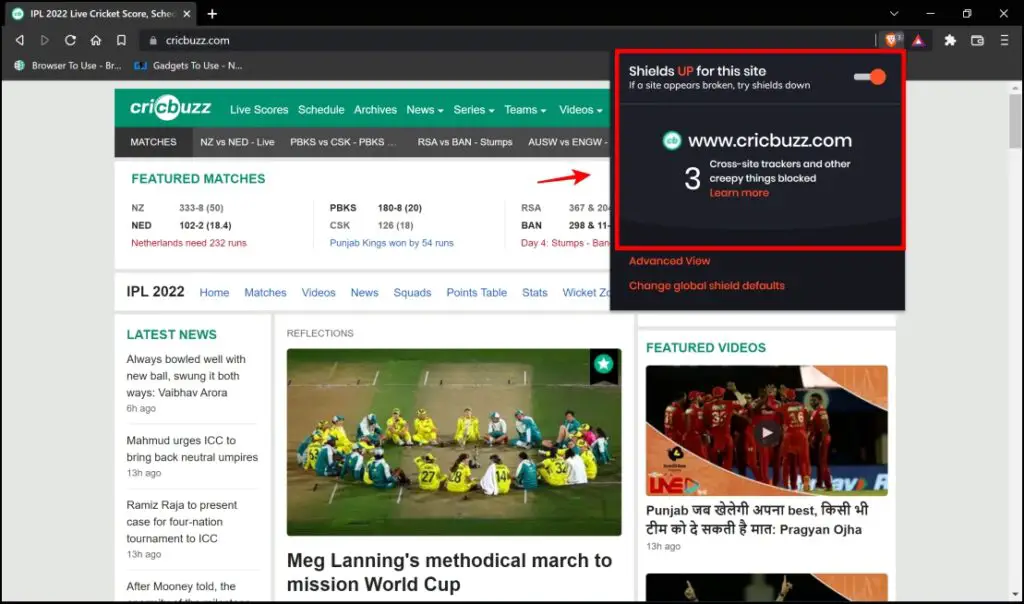This screenshot has height=604, width=1024.
Task: Open the Gadgets To Use bookmark
Action: [x=188, y=65]
